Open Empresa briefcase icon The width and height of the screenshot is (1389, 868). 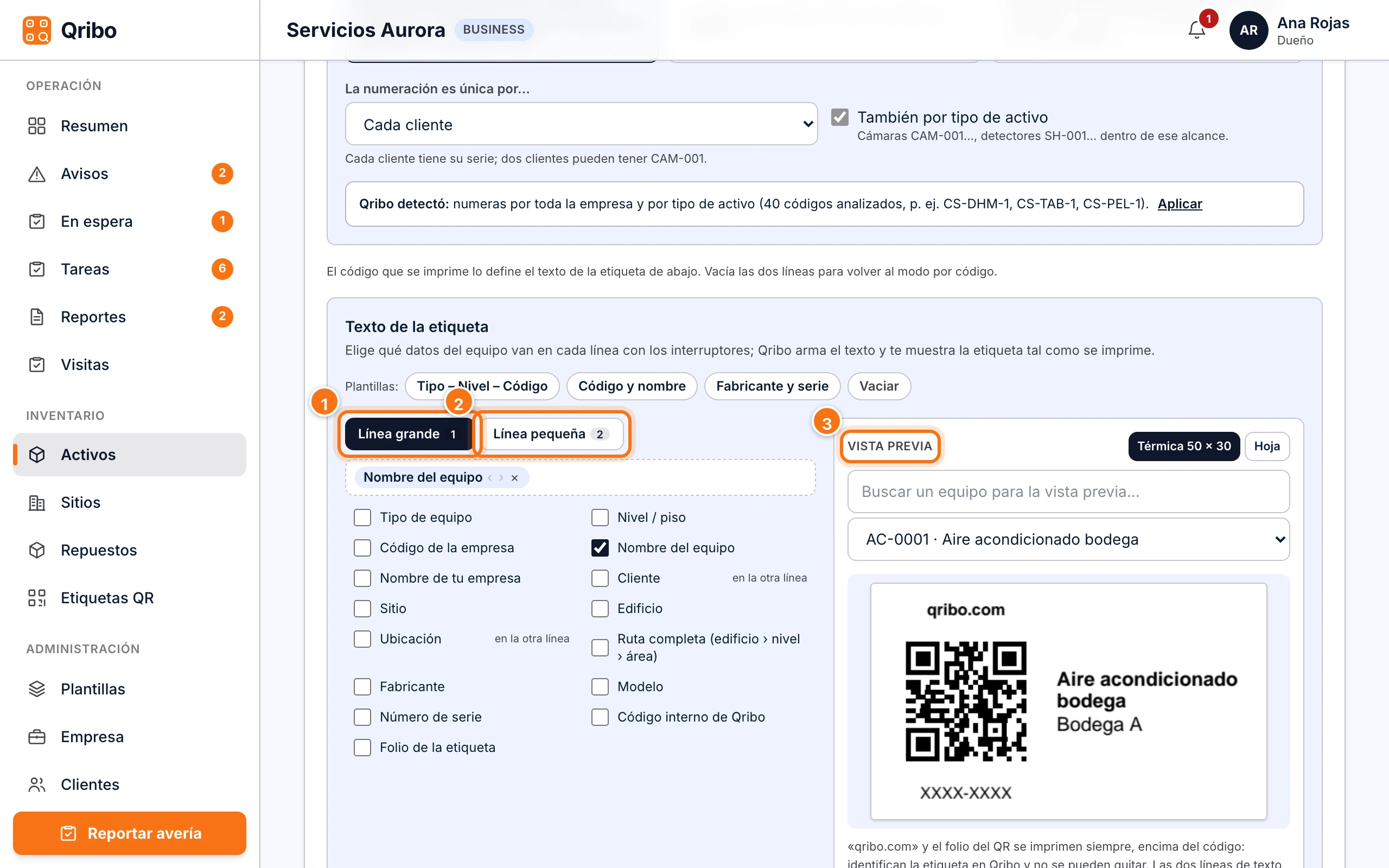tap(37, 737)
